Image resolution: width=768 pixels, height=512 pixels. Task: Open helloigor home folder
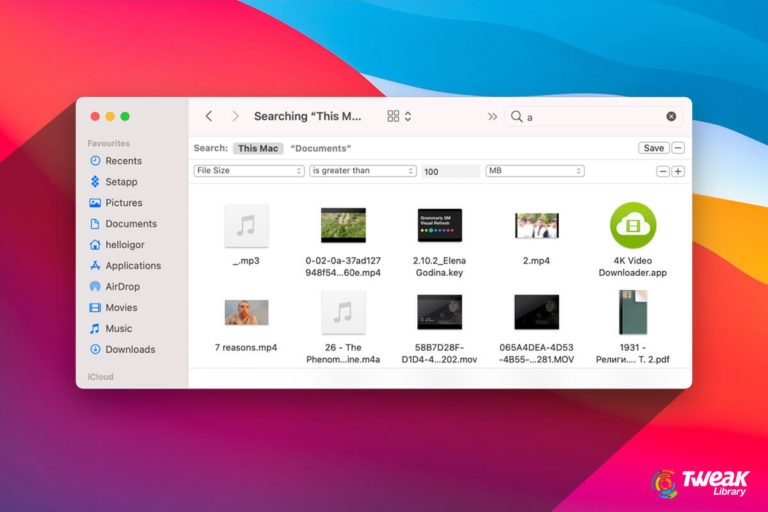point(117,244)
